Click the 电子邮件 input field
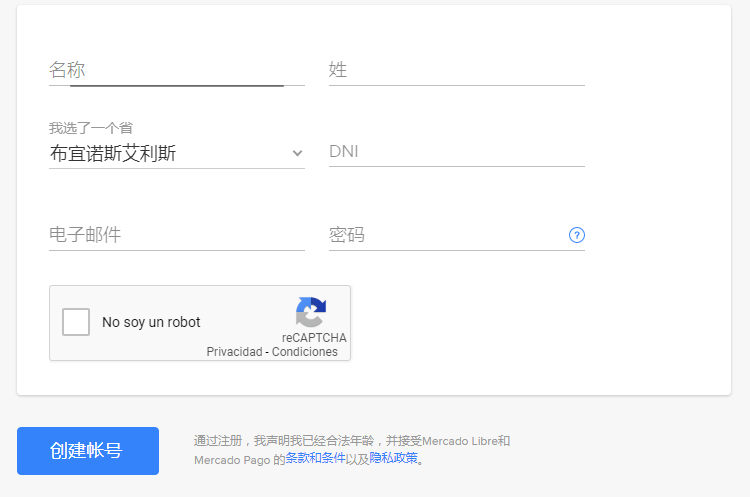The height and width of the screenshot is (497, 750). [x=176, y=235]
